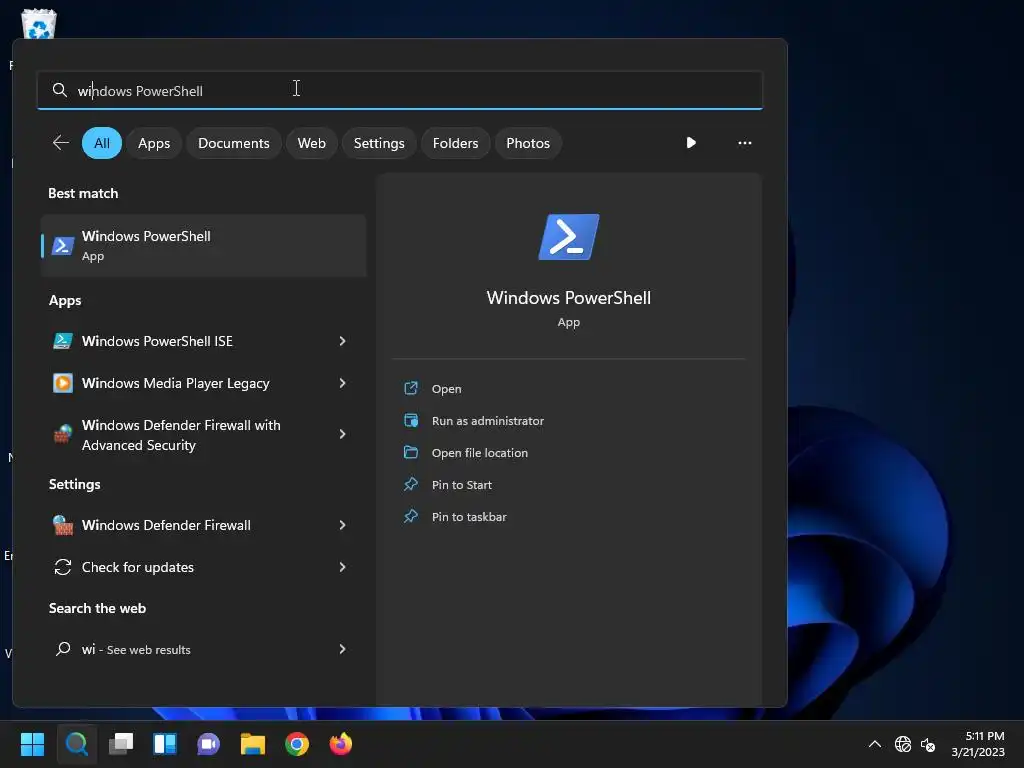The height and width of the screenshot is (768, 1024).
Task: Open Recycle Bin on the desktop
Action: point(39,24)
